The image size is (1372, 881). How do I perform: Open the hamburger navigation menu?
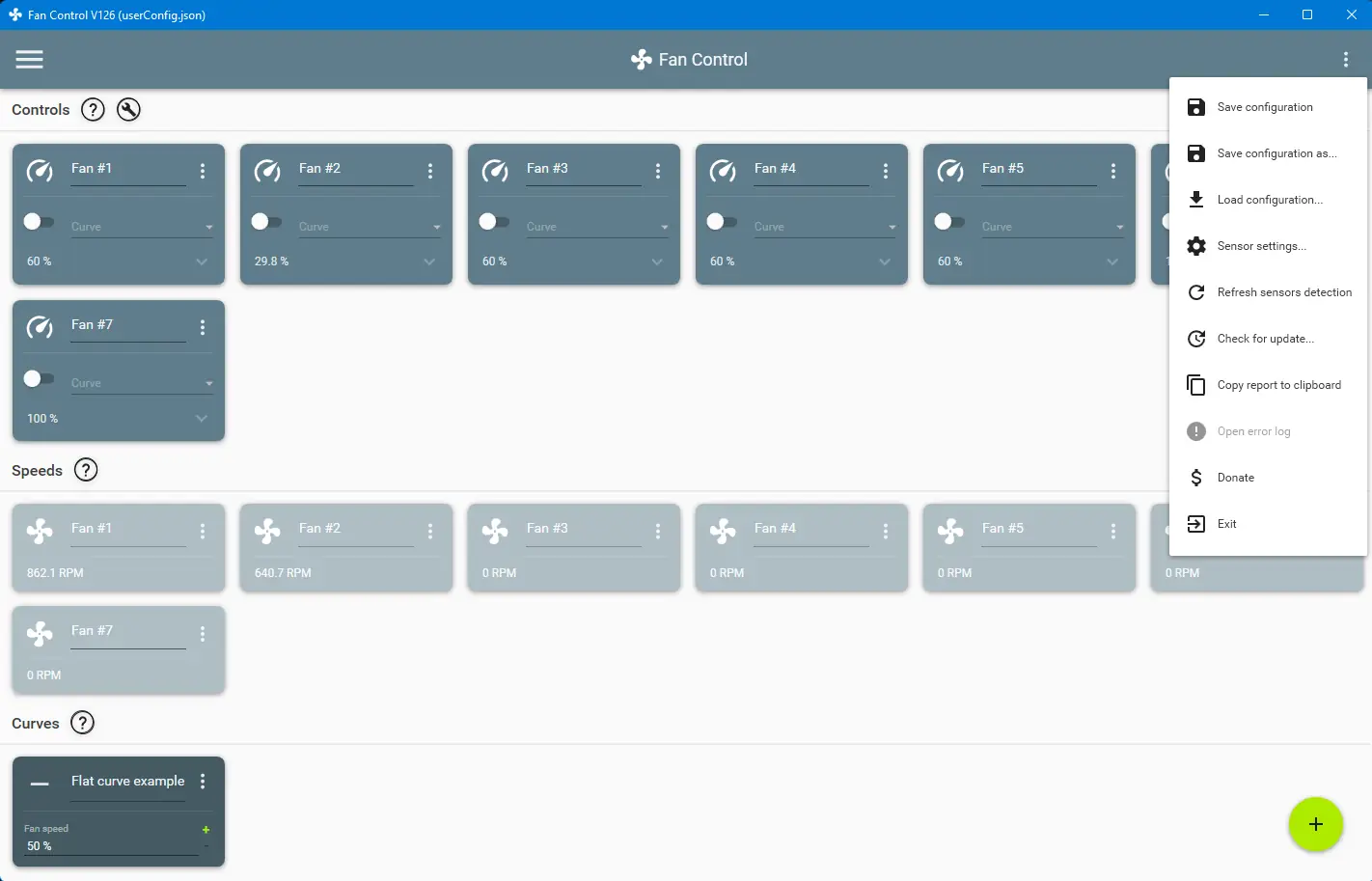tap(30, 60)
